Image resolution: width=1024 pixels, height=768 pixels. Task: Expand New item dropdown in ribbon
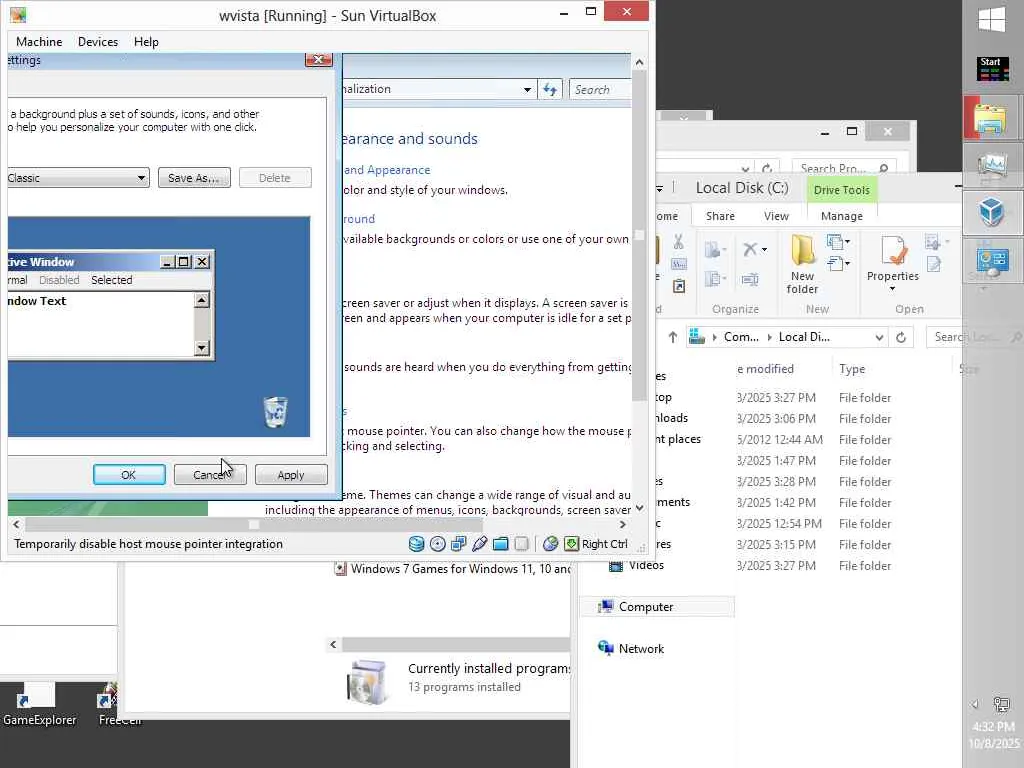point(838,242)
